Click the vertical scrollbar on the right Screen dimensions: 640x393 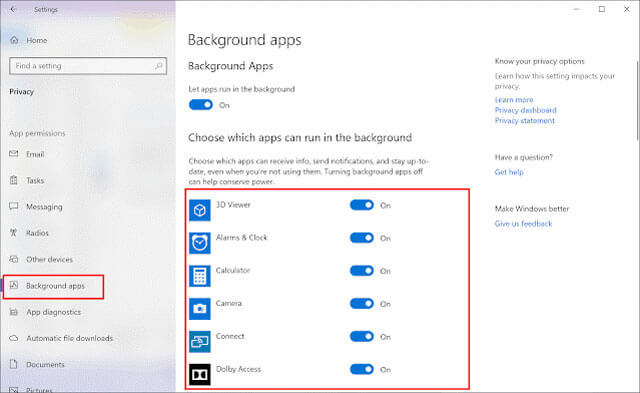point(638,100)
